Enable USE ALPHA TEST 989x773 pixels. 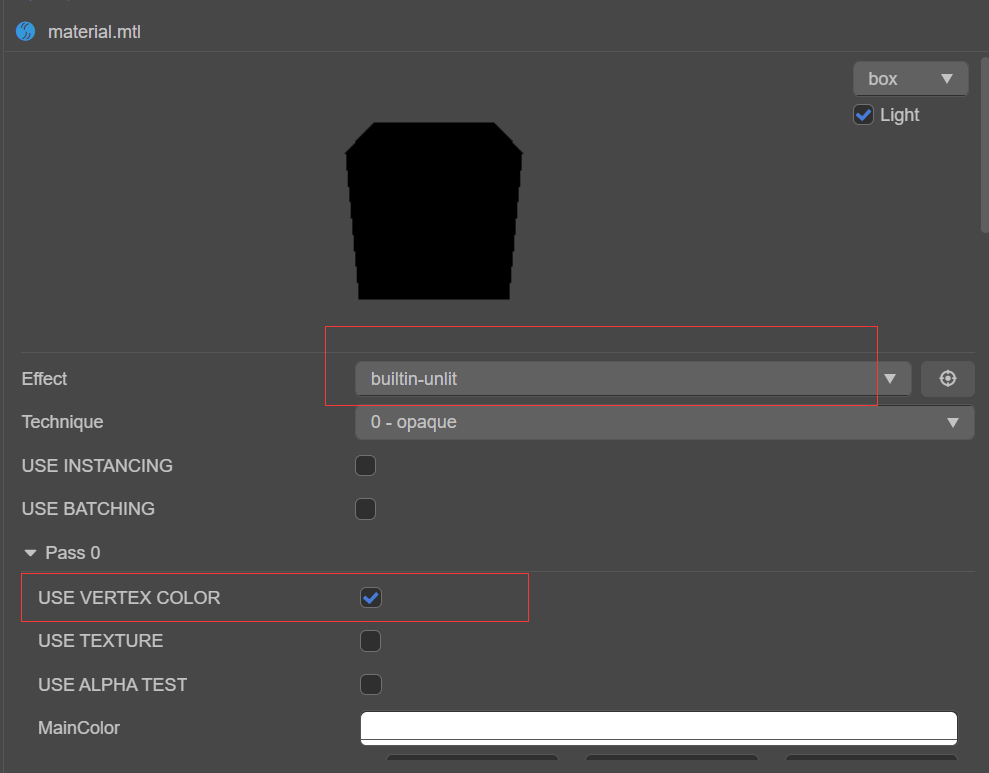[370, 684]
